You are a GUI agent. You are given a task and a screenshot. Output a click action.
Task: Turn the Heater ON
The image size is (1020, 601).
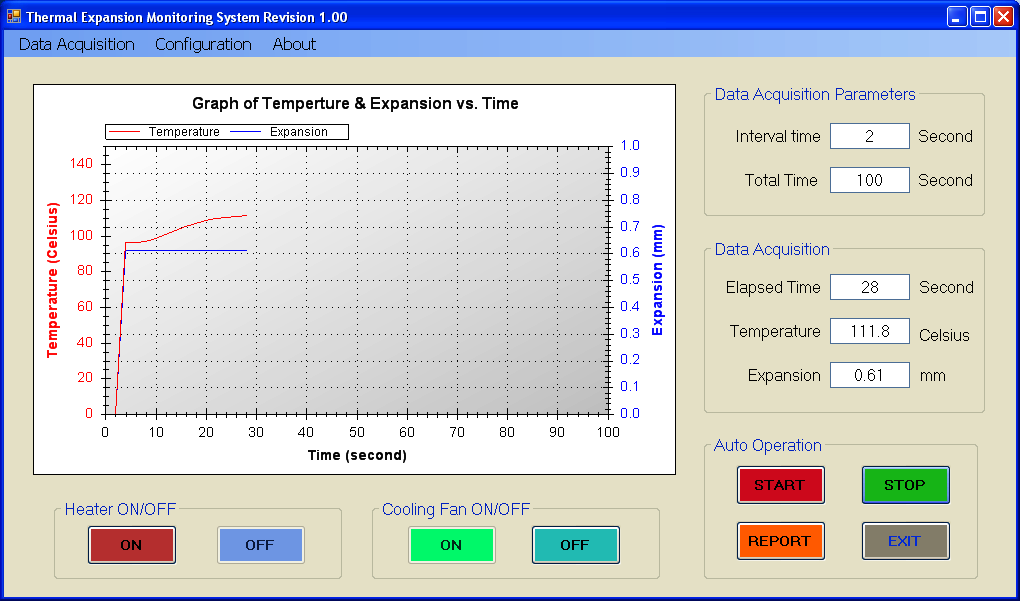tap(131, 545)
